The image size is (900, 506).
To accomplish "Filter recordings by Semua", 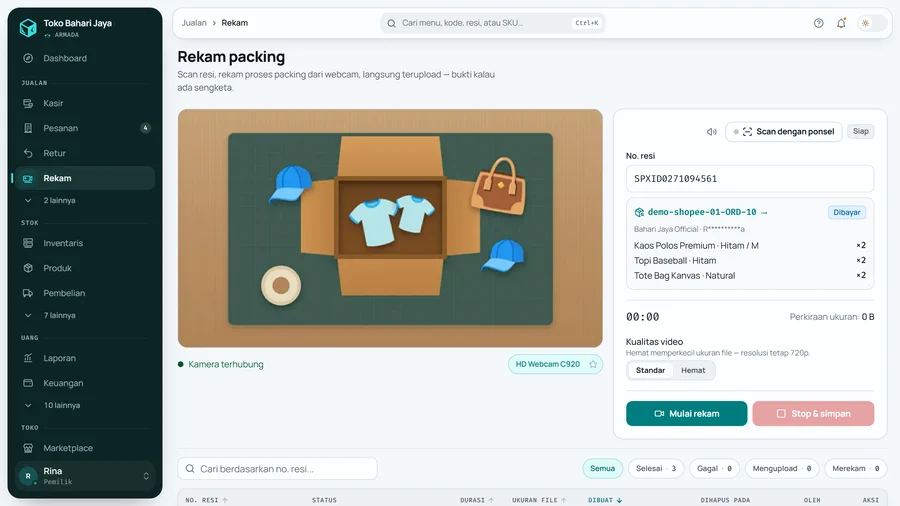I will (603, 469).
